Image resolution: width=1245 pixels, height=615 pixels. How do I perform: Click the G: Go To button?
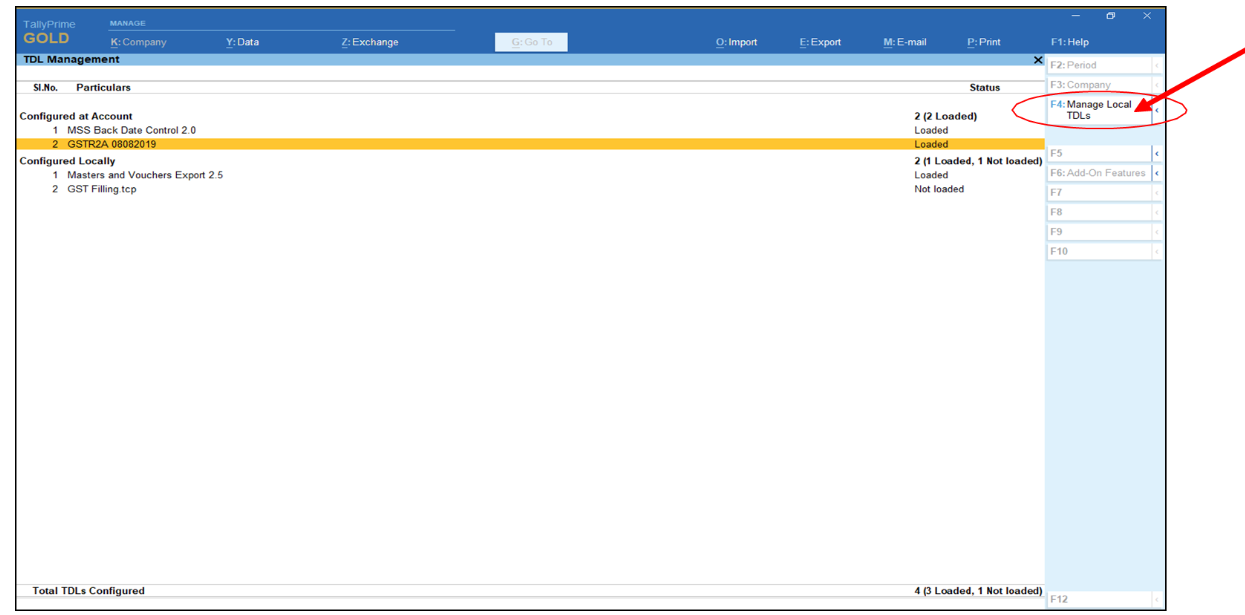click(531, 42)
